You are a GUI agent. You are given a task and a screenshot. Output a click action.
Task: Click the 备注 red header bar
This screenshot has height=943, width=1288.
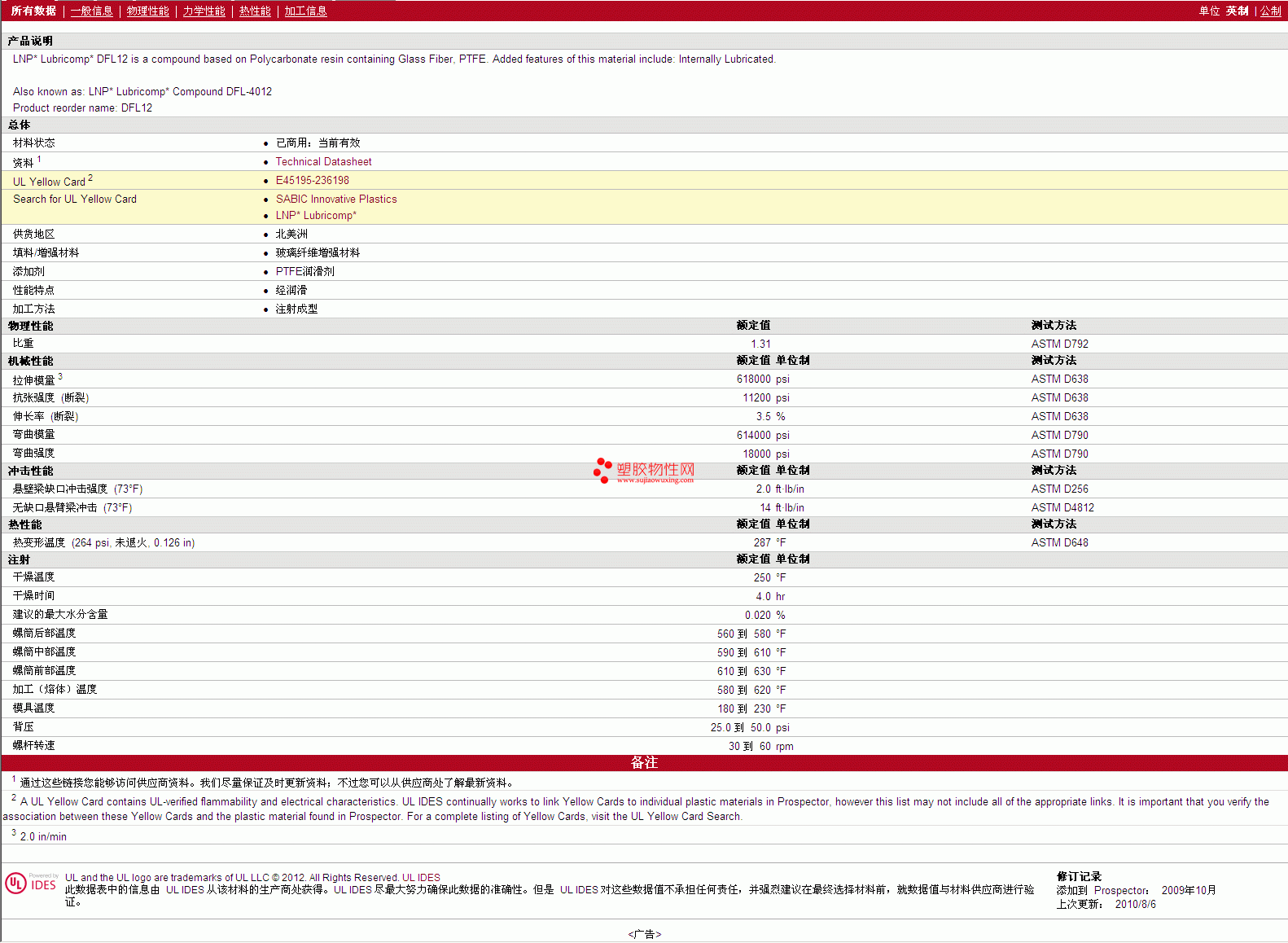tap(644, 762)
